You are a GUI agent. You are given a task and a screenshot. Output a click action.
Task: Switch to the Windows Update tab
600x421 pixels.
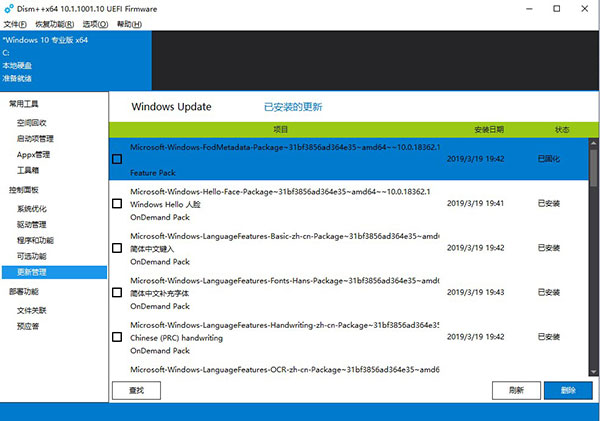click(x=171, y=107)
